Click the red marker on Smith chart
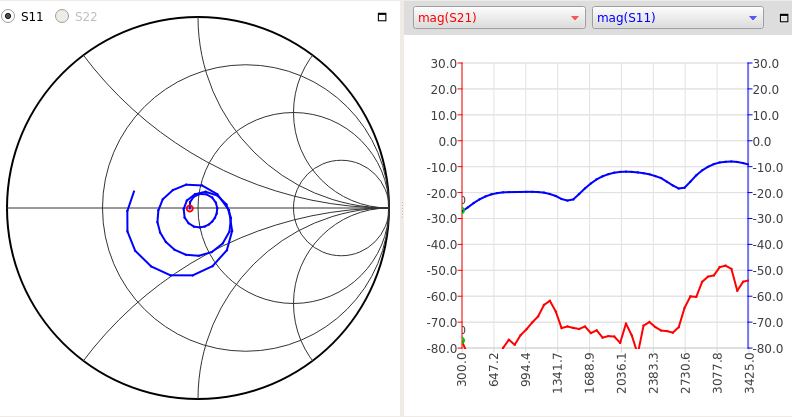The width and height of the screenshot is (792, 417). pyautogui.click(x=189, y=208)
